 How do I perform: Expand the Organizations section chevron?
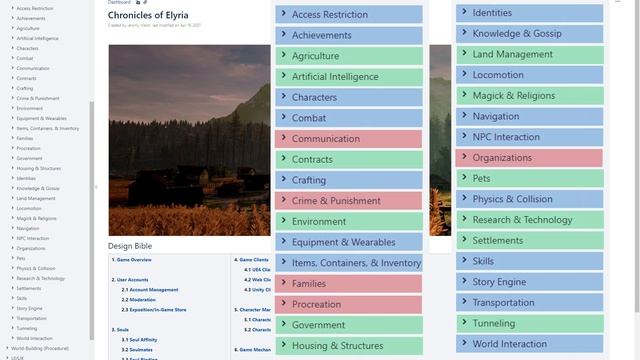pyautogui.click(x=464, y=156)
